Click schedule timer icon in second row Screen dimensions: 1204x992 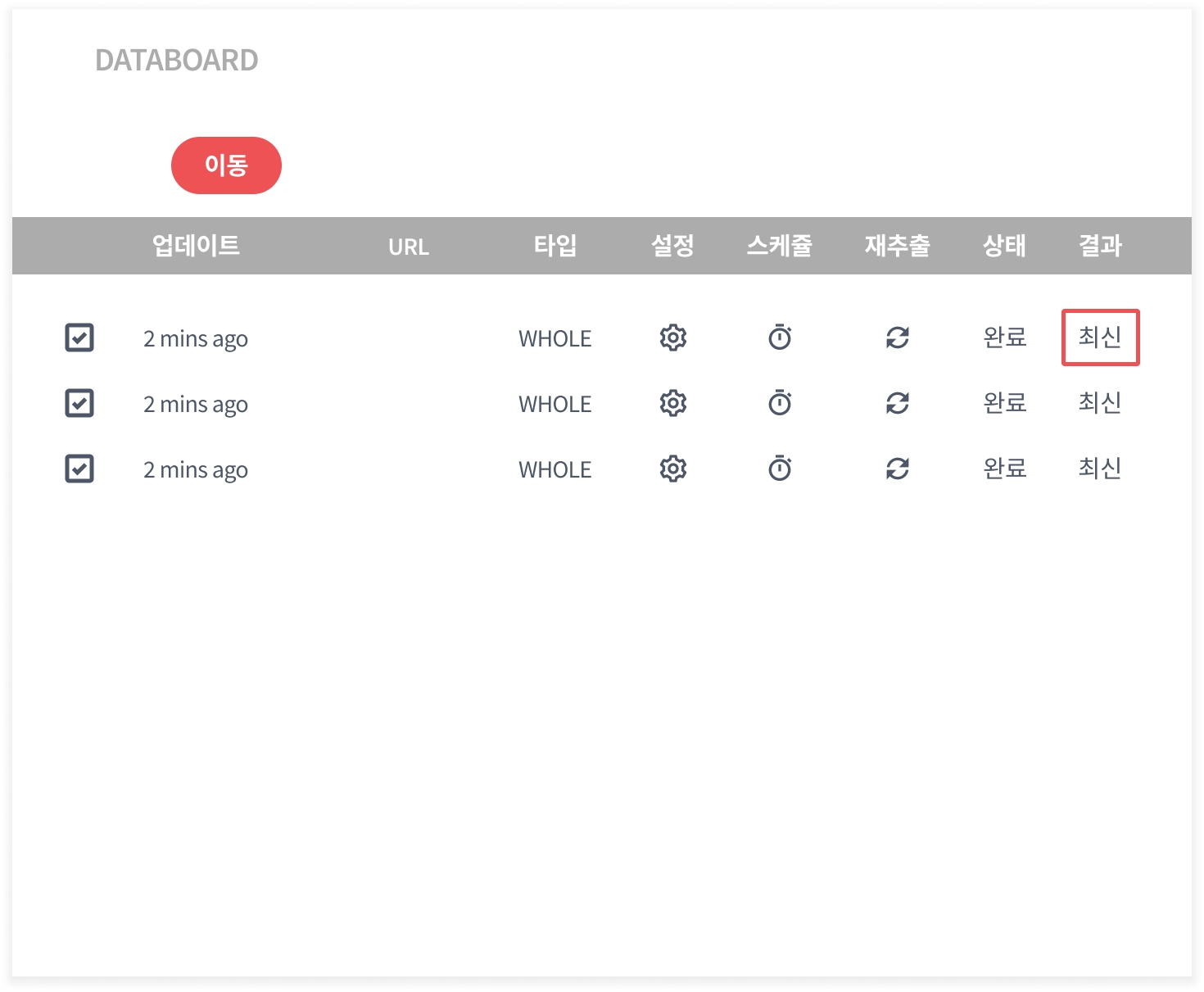click(780, 403)
